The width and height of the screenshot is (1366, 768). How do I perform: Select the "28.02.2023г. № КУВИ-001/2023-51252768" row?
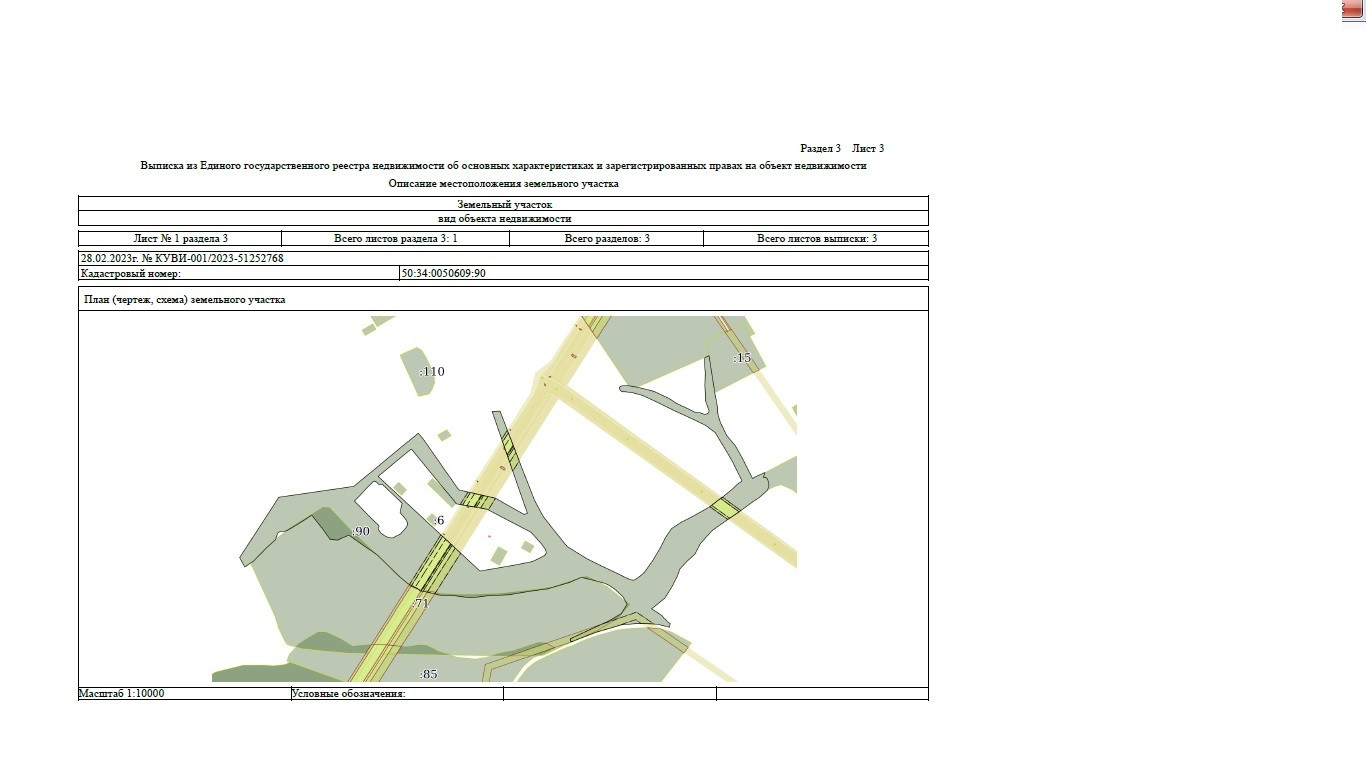(504, 258)
